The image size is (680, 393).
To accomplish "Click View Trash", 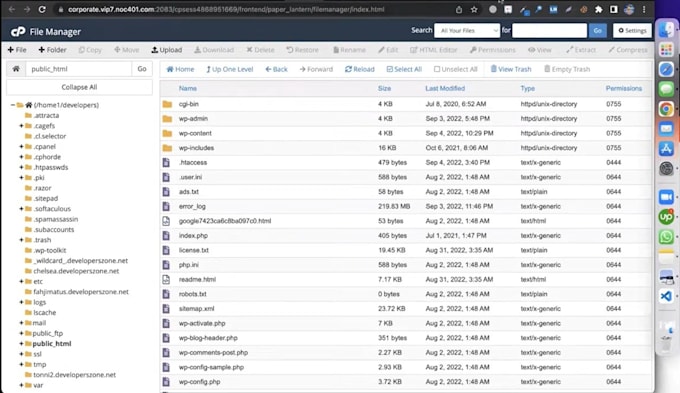I will click(x=511, y=69).
